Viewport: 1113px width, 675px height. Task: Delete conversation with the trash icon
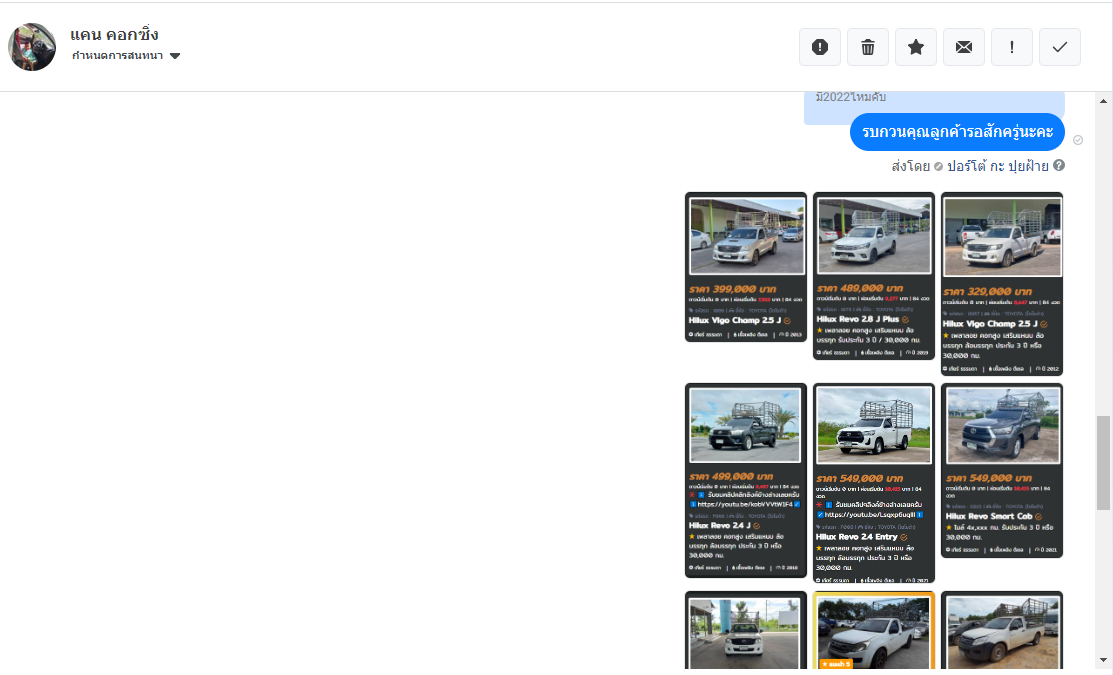[867, 47]
